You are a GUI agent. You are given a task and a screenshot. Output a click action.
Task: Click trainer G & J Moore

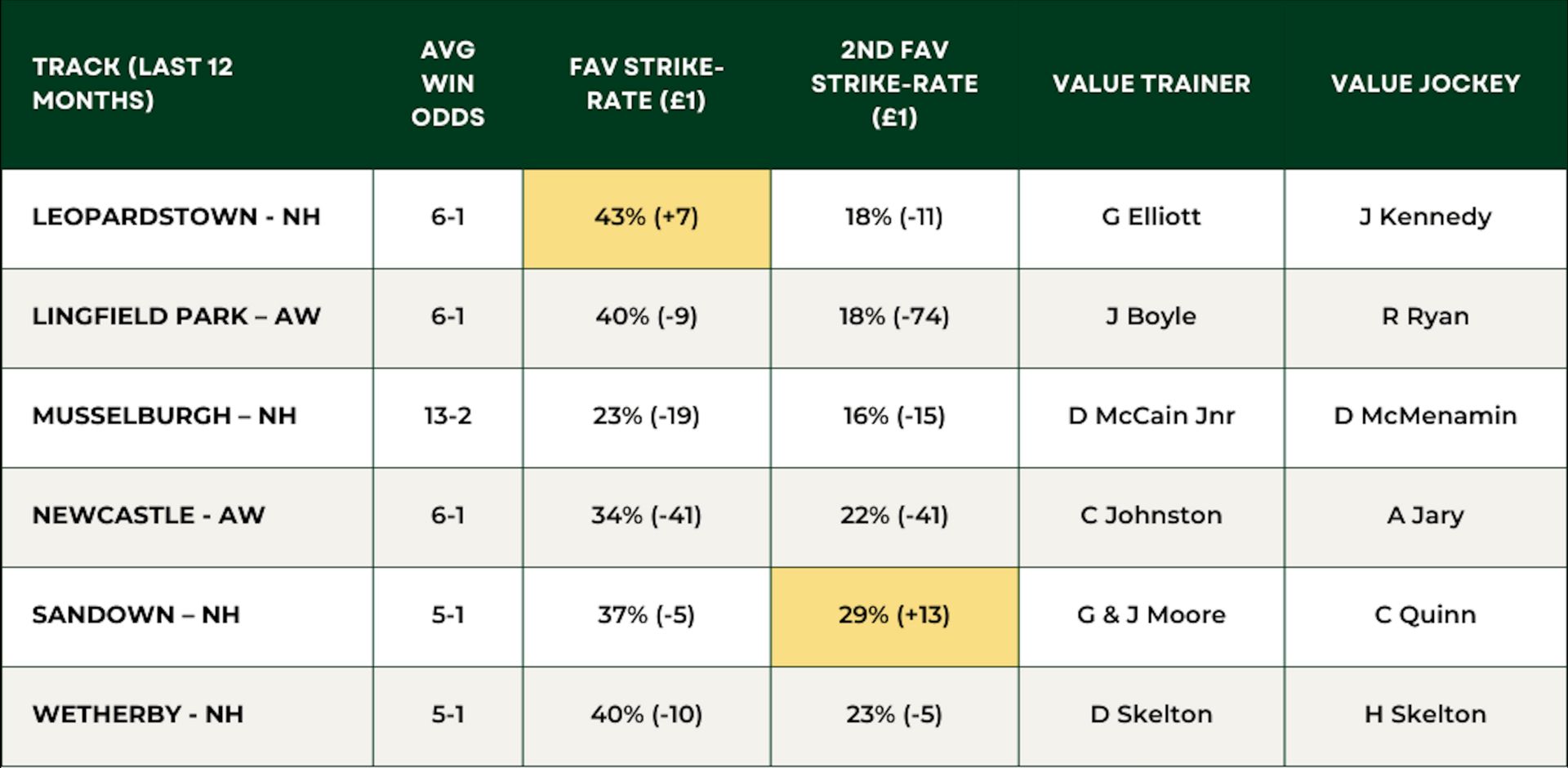[1151, 614]
